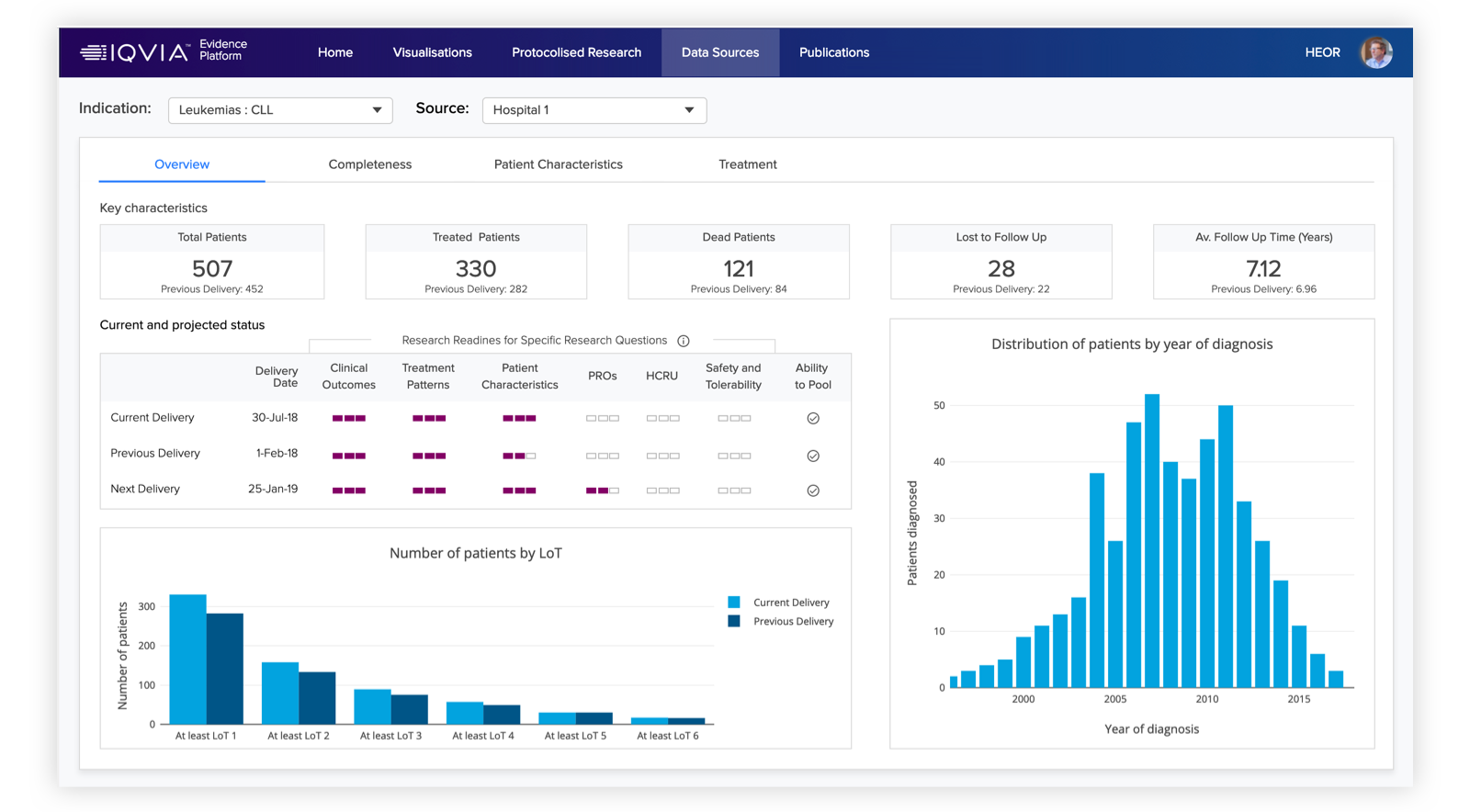Click the tallest bar in diagnosis chart

pos(1152,542)
